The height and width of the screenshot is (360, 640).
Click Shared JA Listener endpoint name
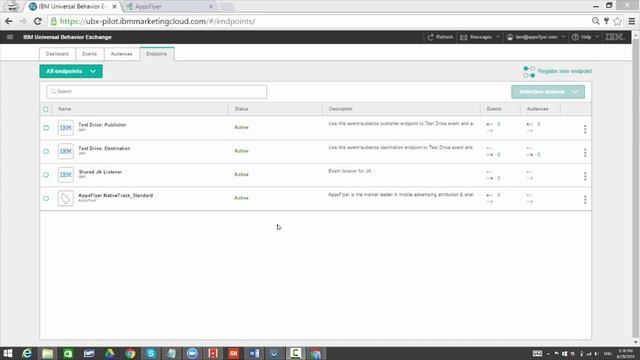tap(100, 172)
